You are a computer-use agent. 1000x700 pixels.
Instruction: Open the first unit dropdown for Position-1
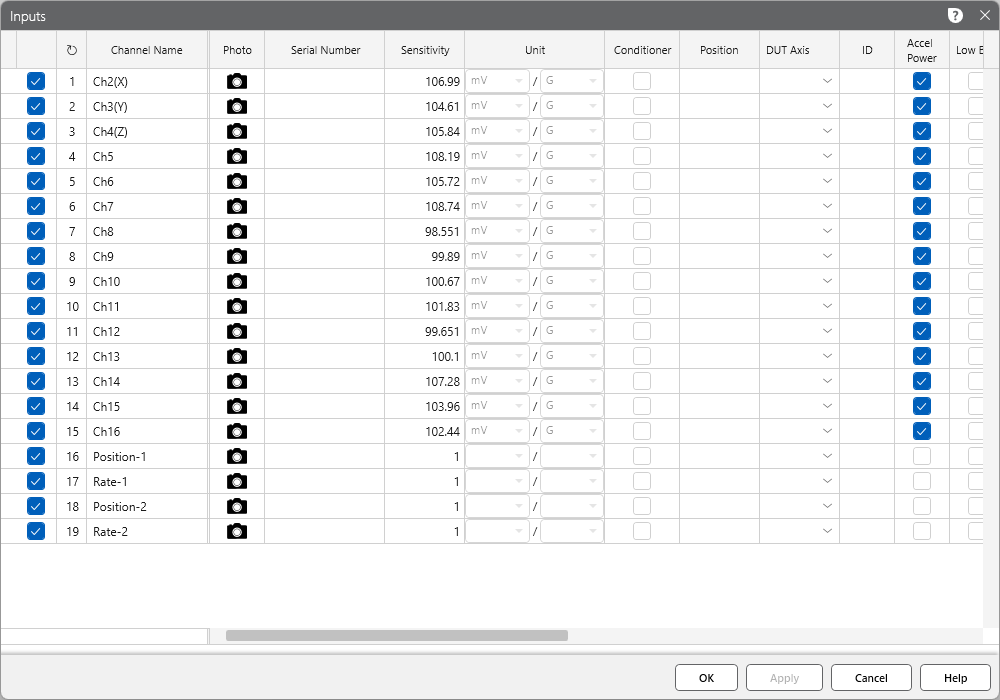pyautogui.click(x=497, y=456)
